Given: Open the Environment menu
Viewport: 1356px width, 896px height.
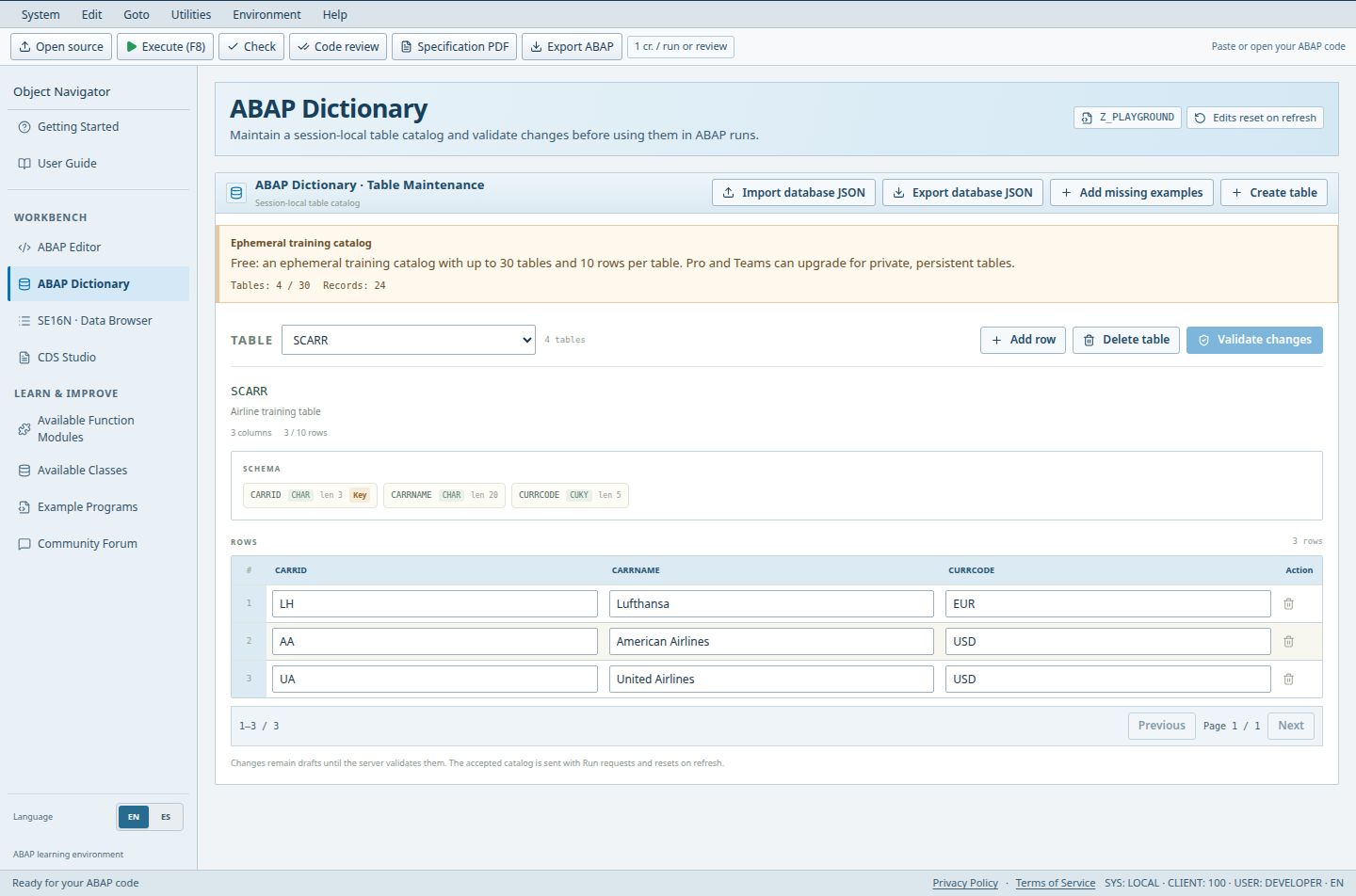Looking at the screenshot, I should [x=267, y=14].
